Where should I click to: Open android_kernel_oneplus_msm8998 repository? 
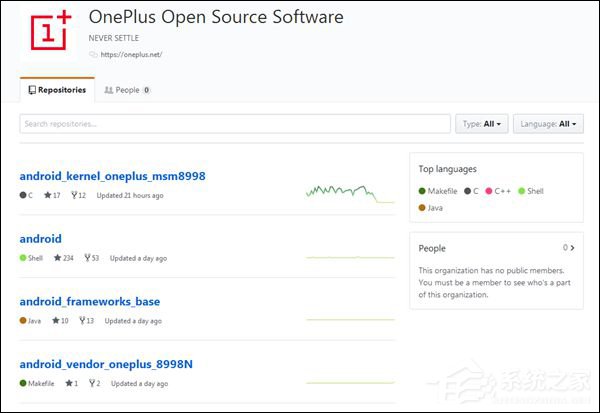pos(112,176)
